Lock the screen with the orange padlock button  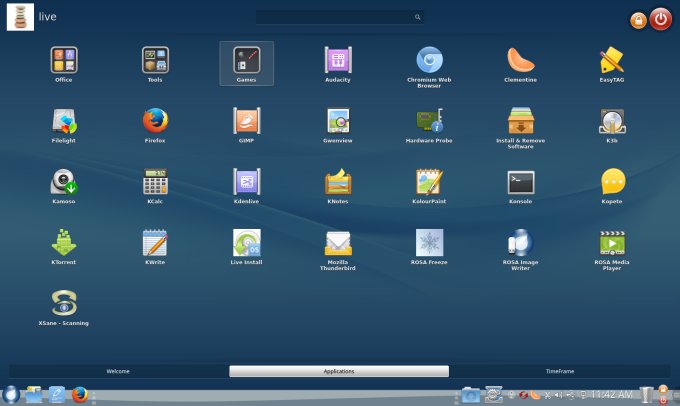(638, 20)
